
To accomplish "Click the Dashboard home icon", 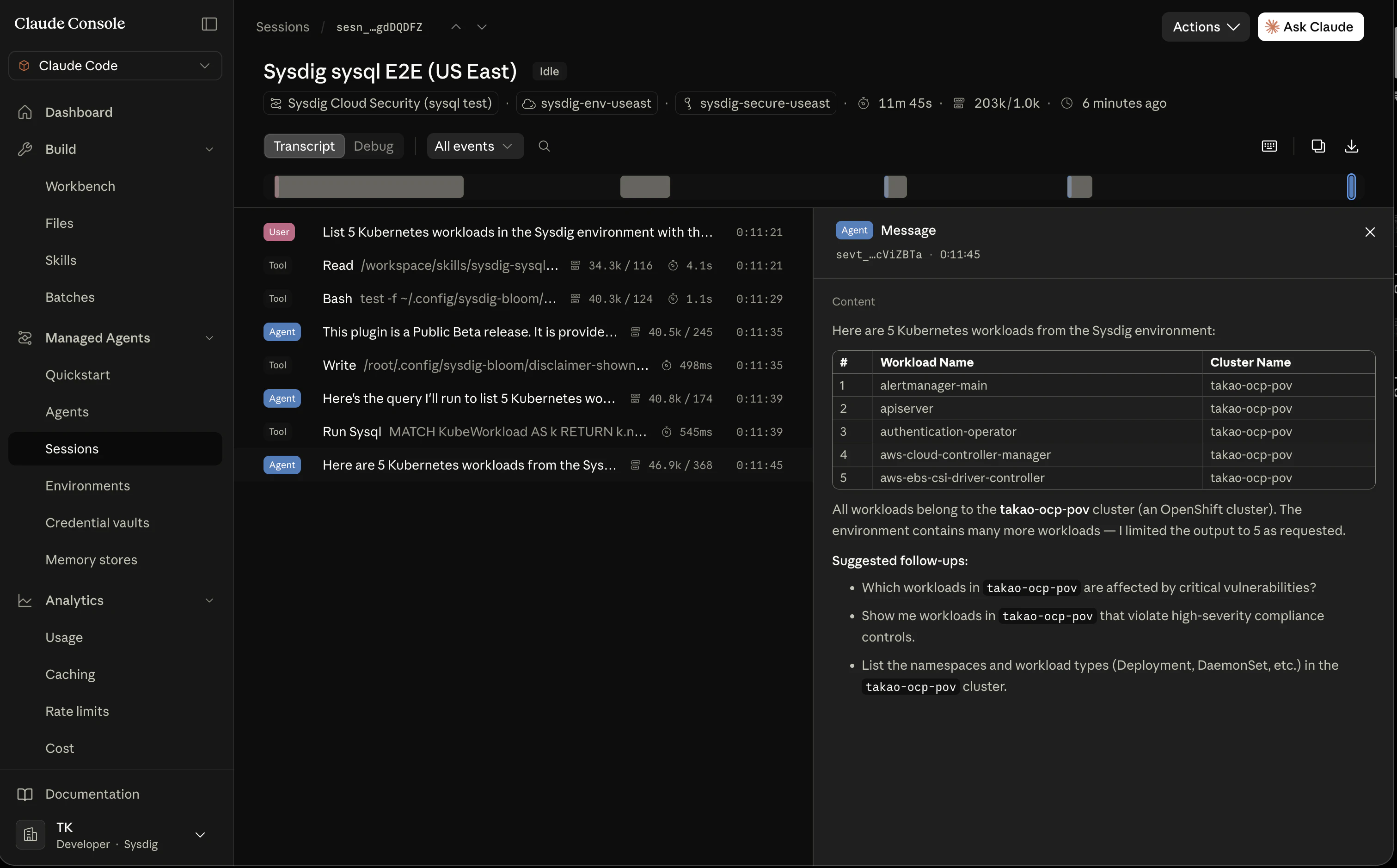I will click(25, 112).
